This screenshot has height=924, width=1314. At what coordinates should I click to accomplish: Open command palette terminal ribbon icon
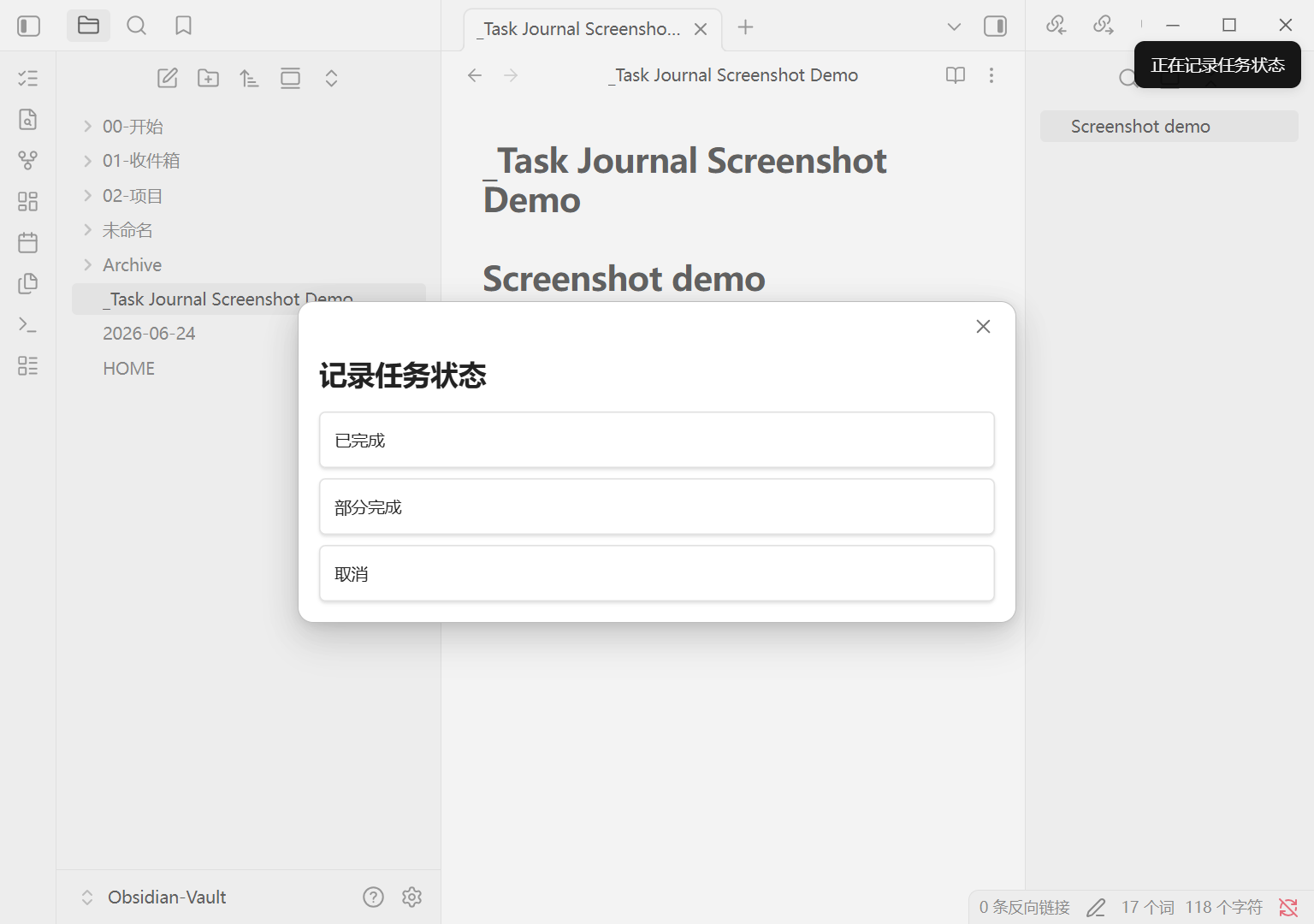click(27, 324)
